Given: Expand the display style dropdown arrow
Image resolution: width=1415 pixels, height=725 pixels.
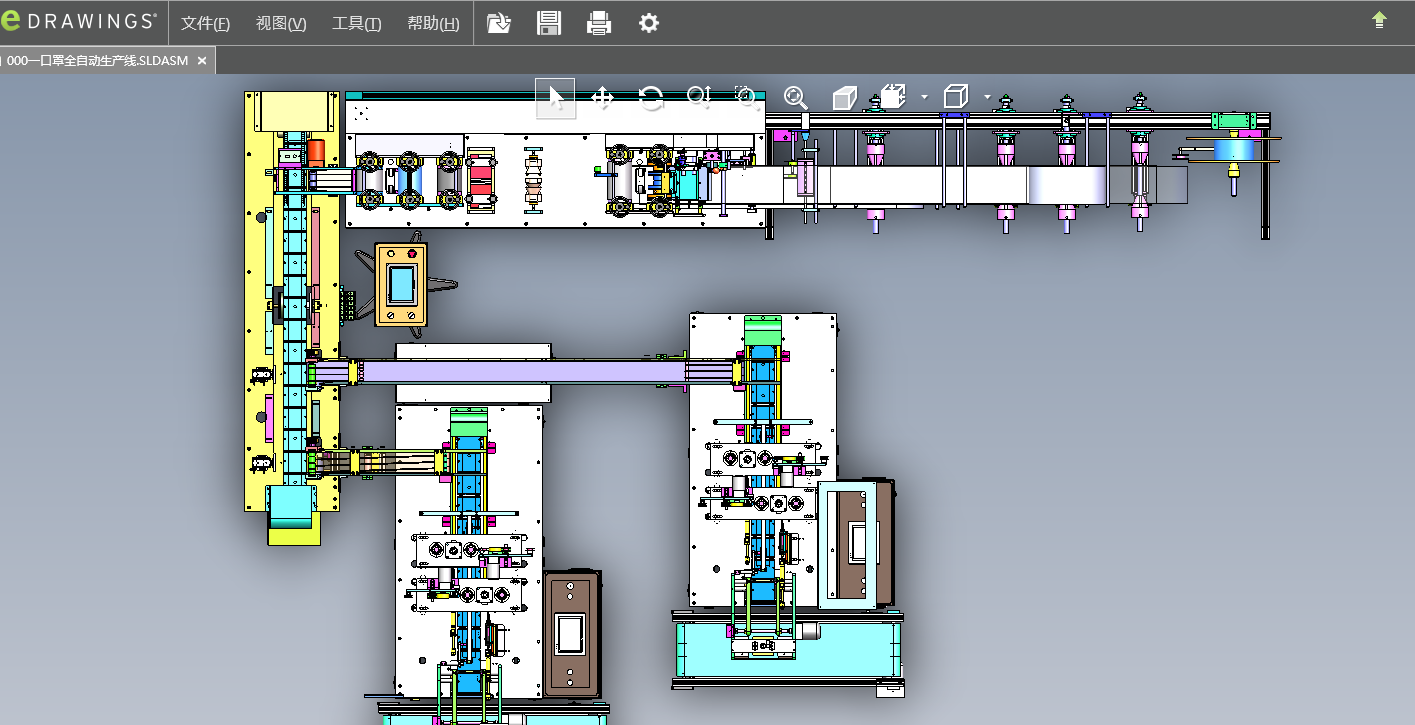Looking at the screenshot, I should (x=987, y=97).
